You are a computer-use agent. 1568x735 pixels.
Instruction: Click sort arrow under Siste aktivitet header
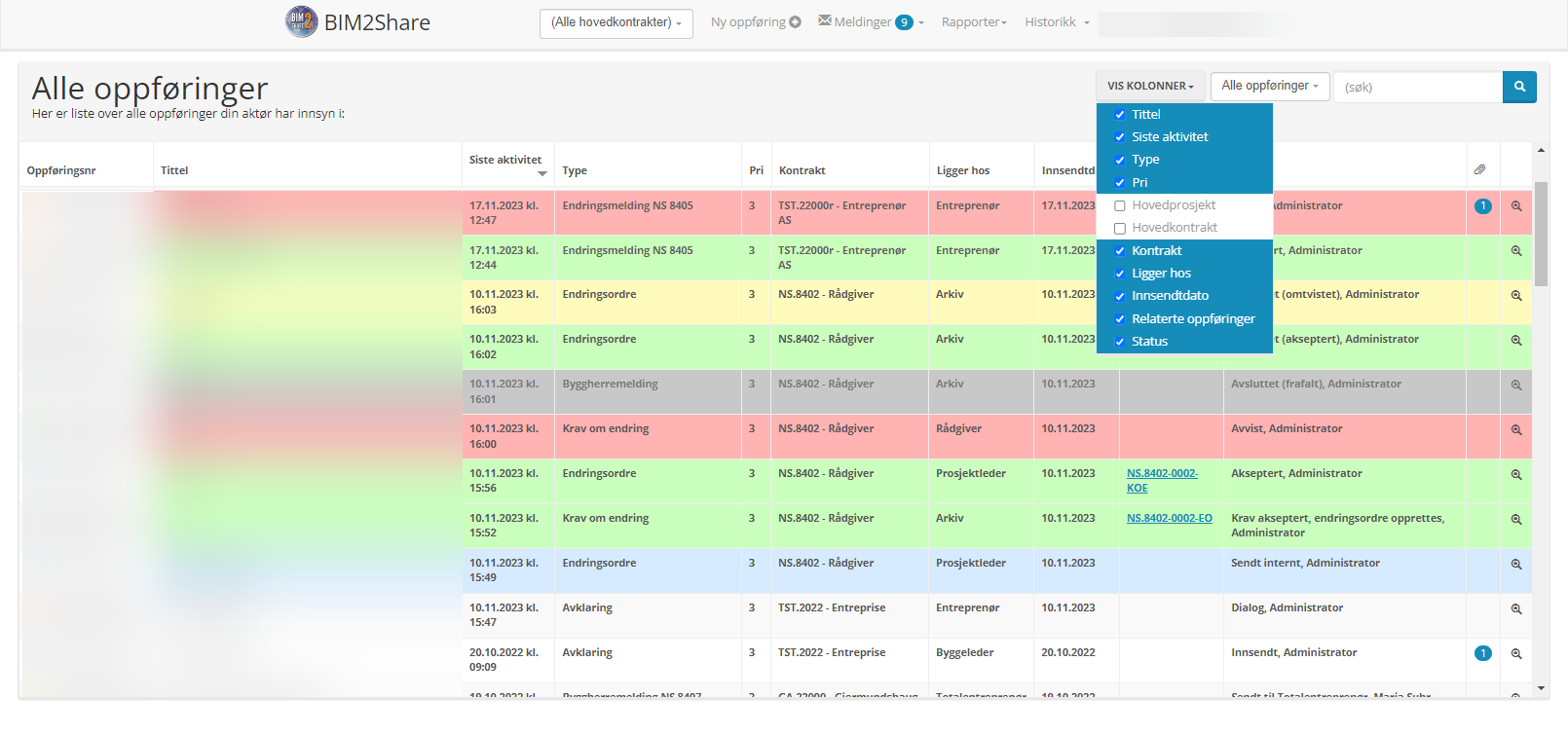542,174
